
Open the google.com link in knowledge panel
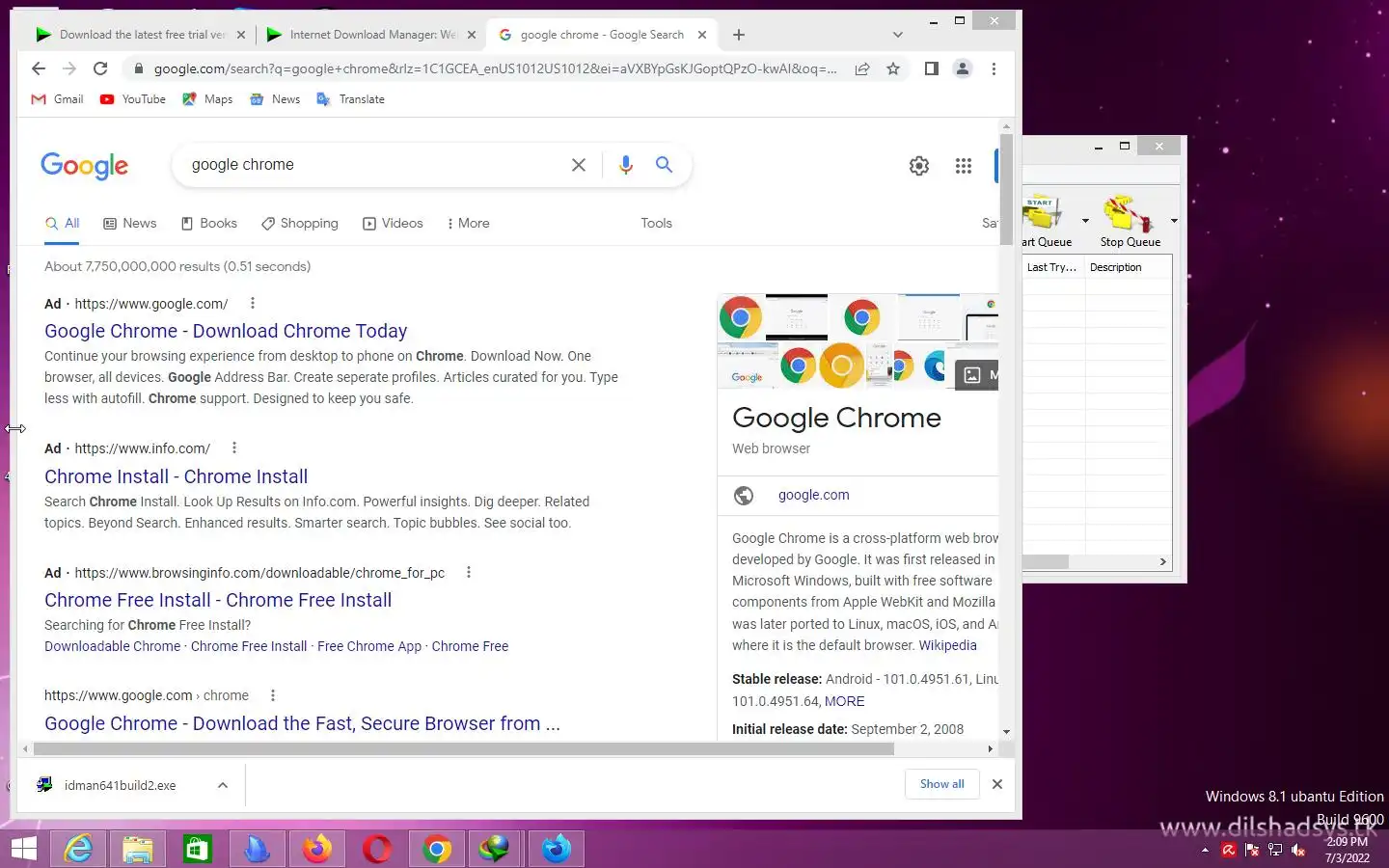813,495
